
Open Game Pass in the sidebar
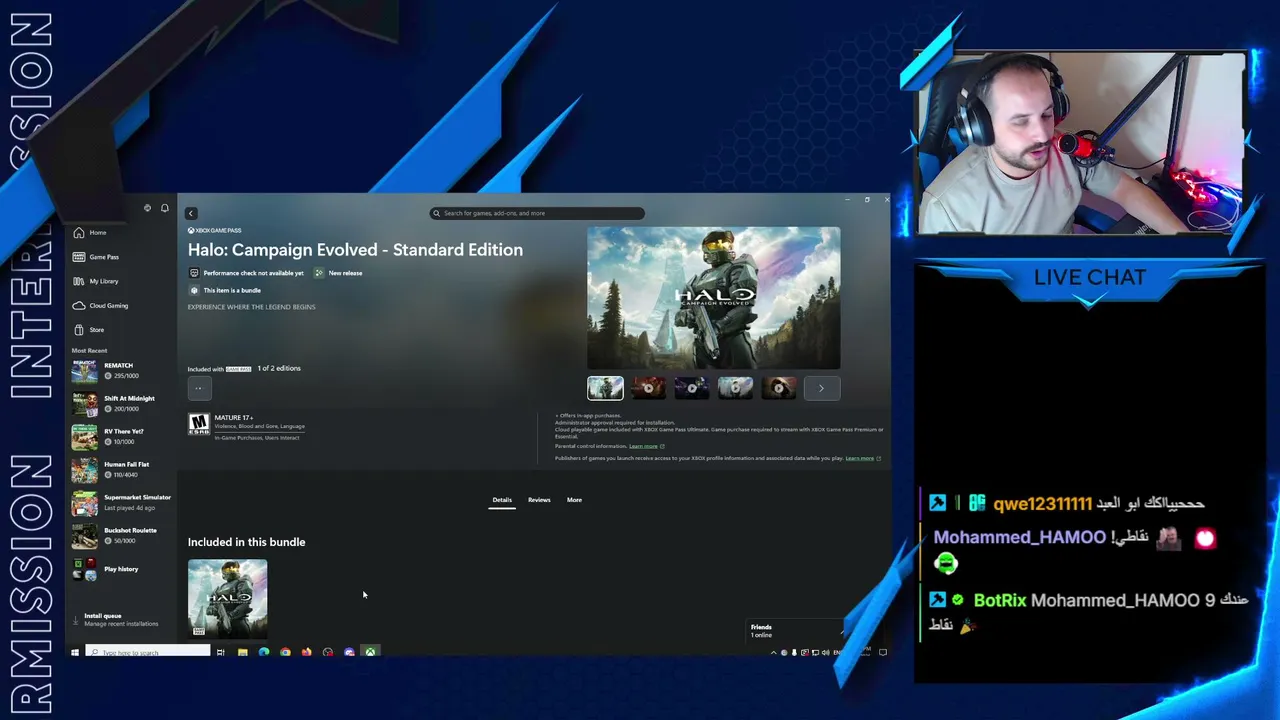96,257
